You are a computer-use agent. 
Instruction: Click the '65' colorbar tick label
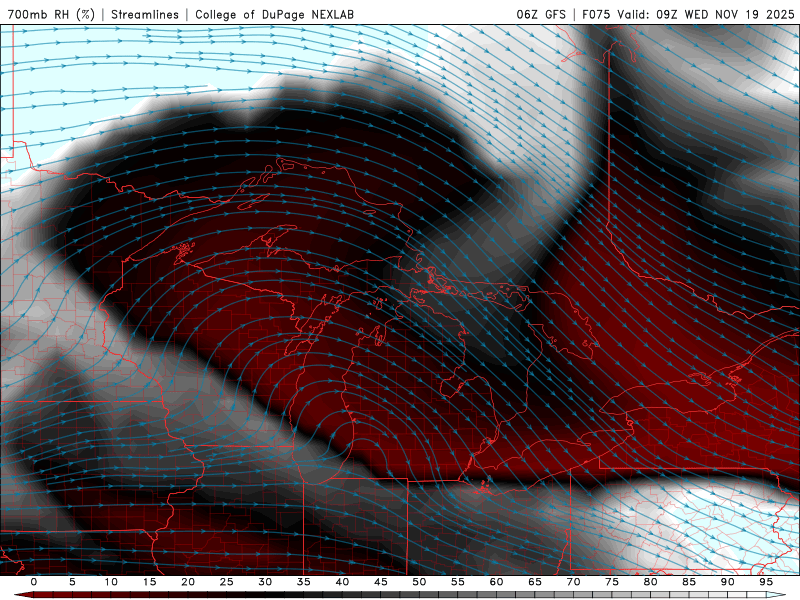(534, 582)
